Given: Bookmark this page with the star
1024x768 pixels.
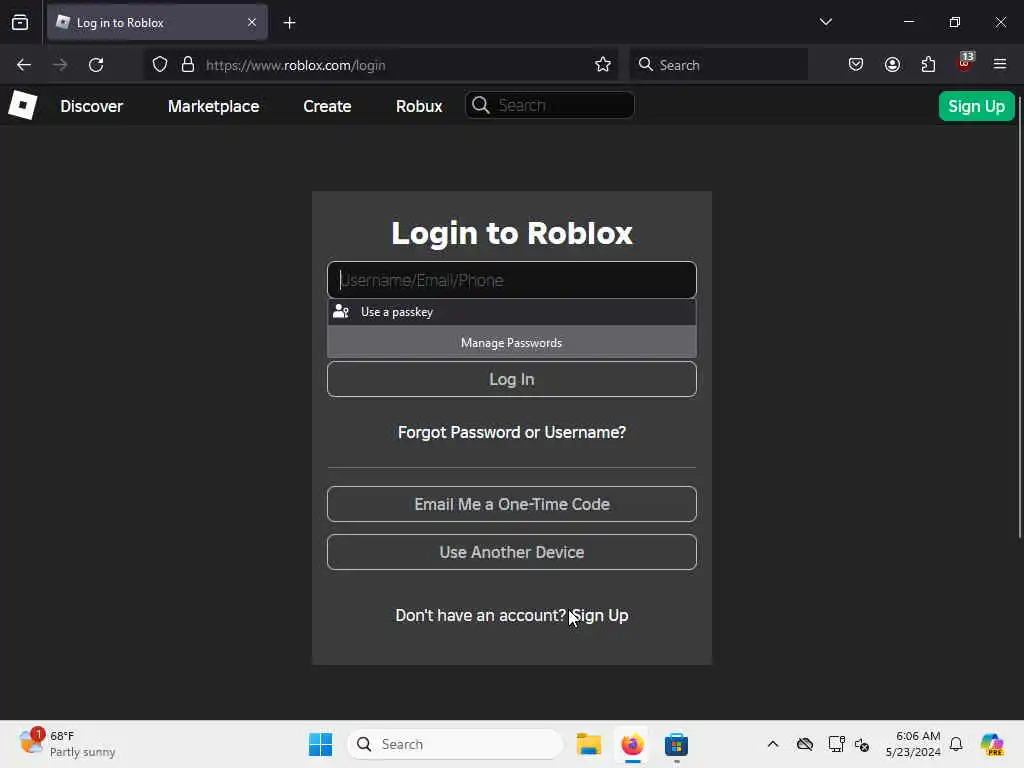Looking at the screenshot, I should coord(603,65).
